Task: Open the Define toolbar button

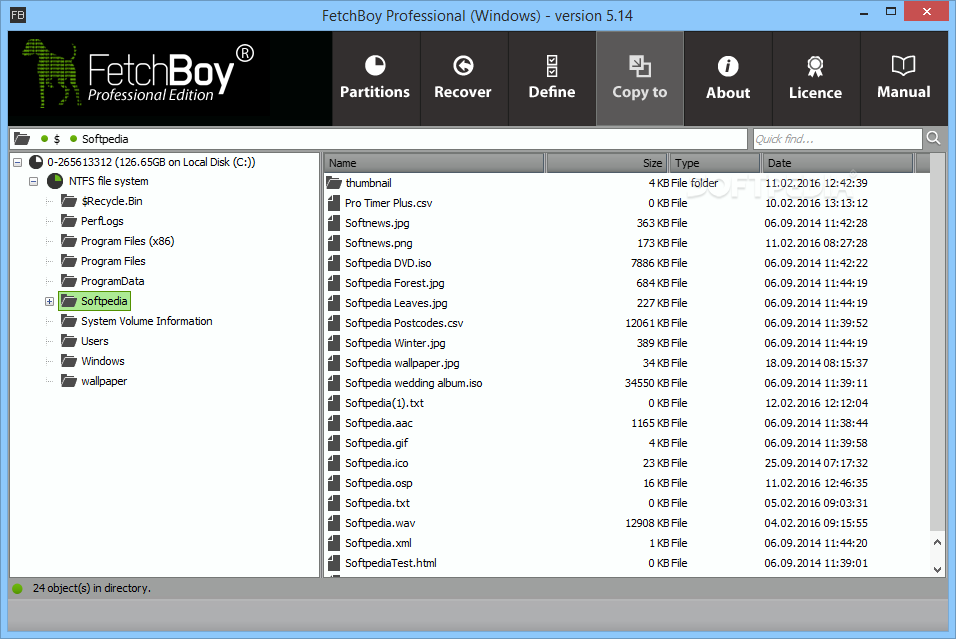Action: [552, 78]
